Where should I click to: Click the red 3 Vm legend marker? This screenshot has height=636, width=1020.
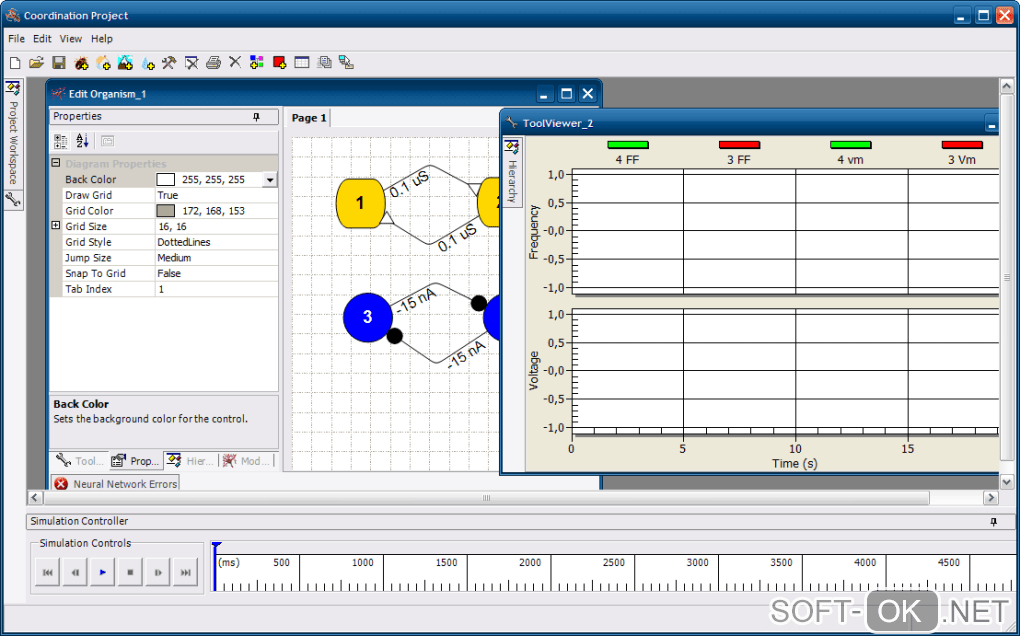[x=961, y=144]
